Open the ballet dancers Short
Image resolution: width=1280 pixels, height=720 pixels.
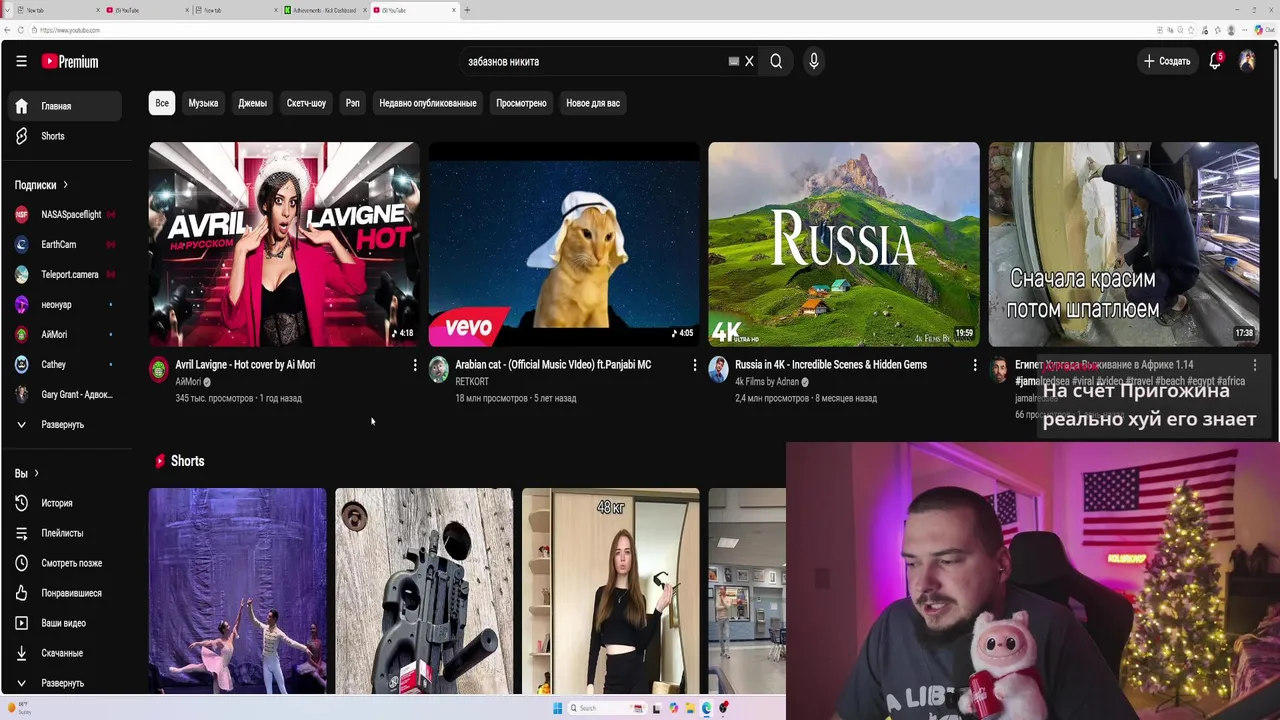point(238,591)
